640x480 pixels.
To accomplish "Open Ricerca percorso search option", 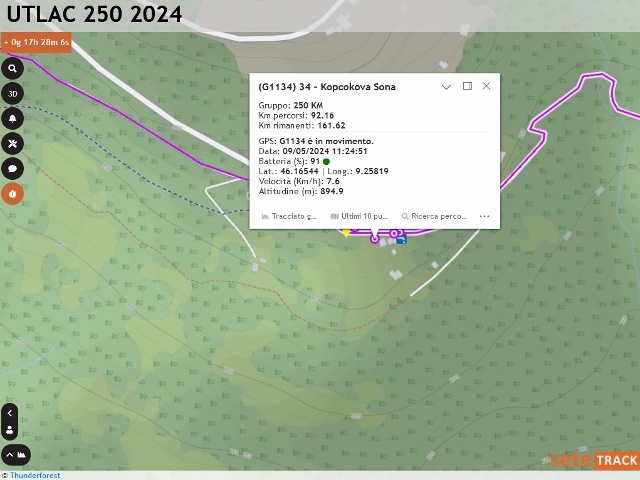I will click(x=434, y=216).
